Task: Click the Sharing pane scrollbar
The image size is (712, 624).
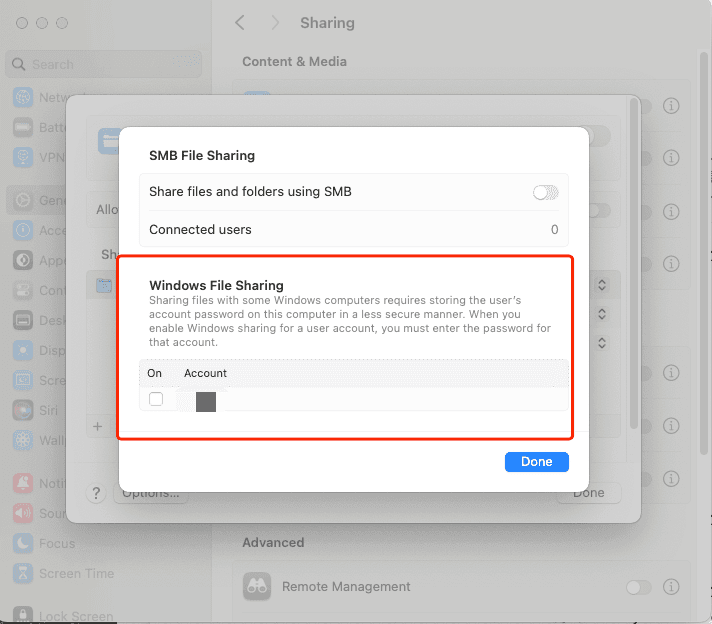Action: (703, 253)
